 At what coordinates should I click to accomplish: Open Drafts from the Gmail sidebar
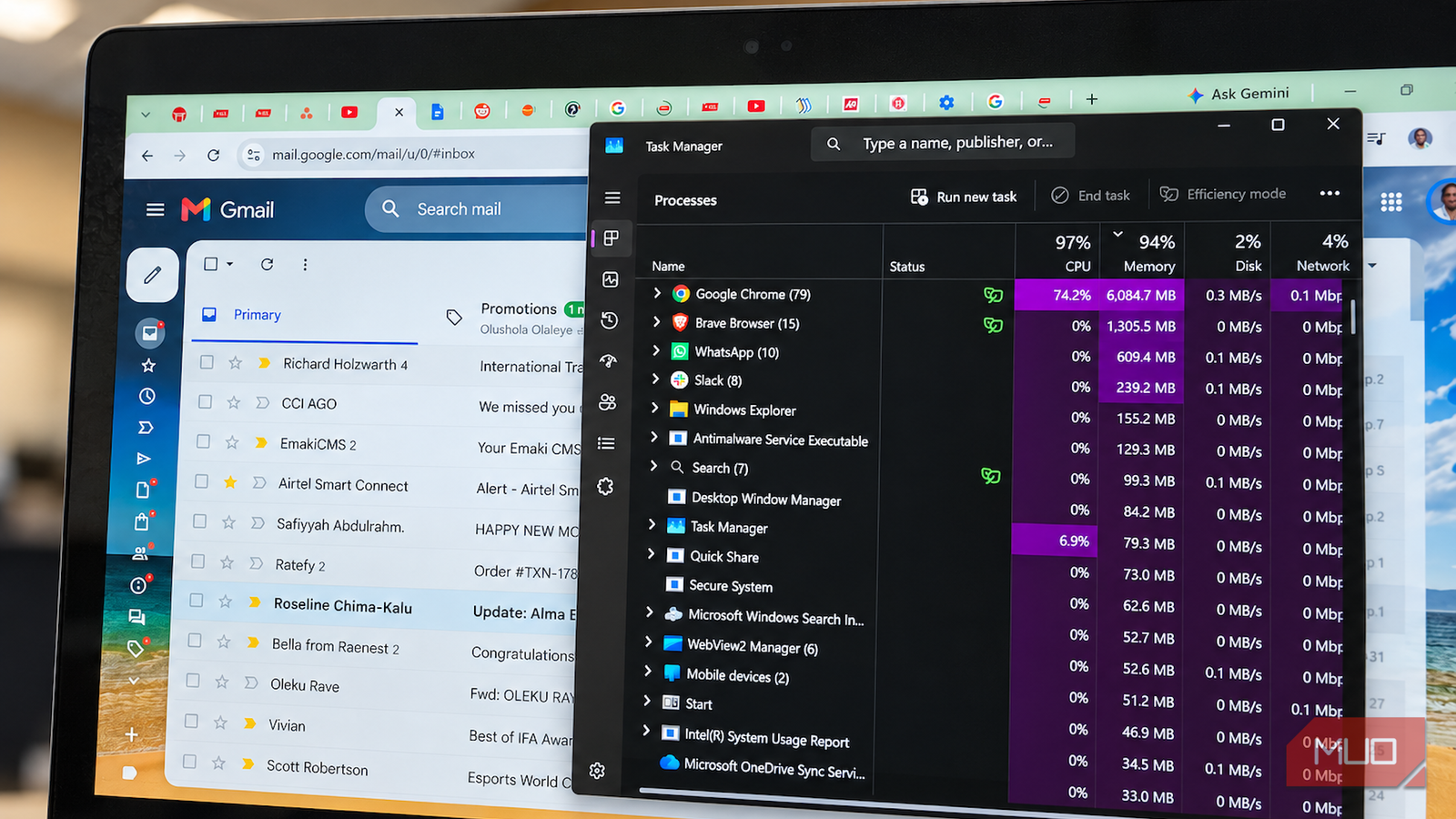(x=143, y=490)
